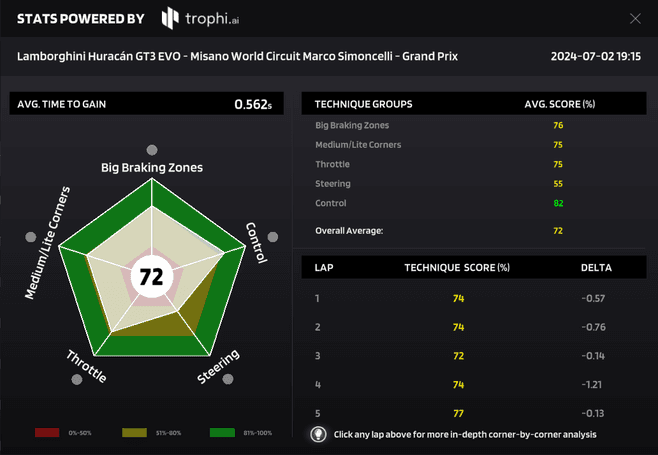658x455 pixels.
Task: Click the olive 51%-80% legend swatch
Action: 135,433
